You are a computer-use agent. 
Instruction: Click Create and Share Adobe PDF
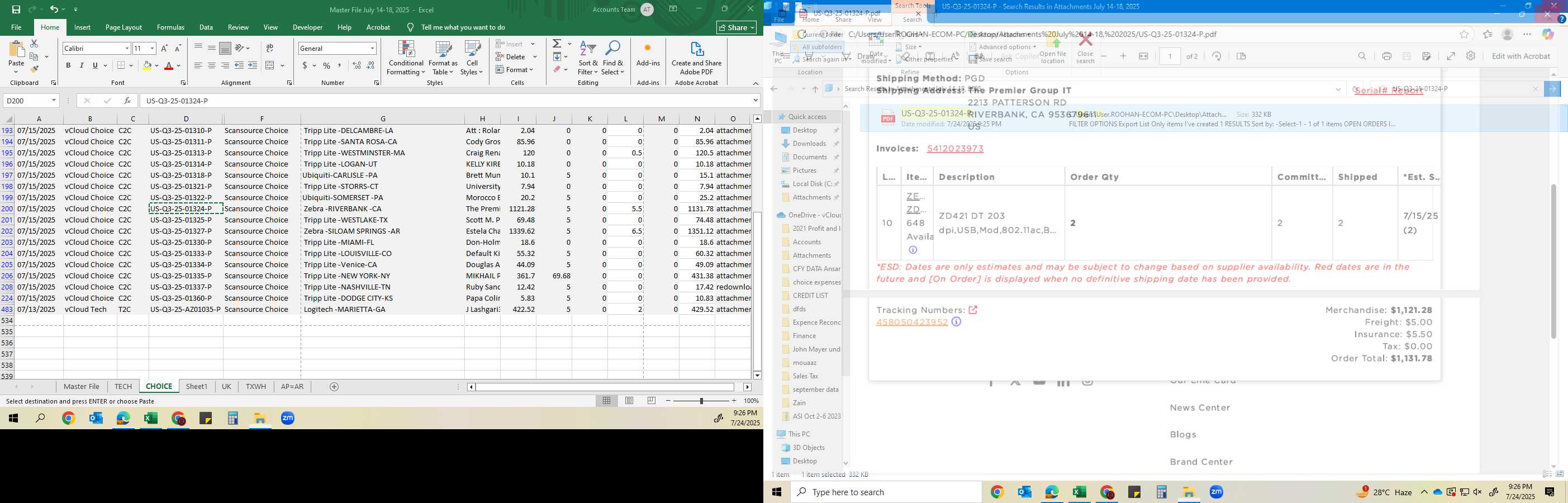coord(696,59)
